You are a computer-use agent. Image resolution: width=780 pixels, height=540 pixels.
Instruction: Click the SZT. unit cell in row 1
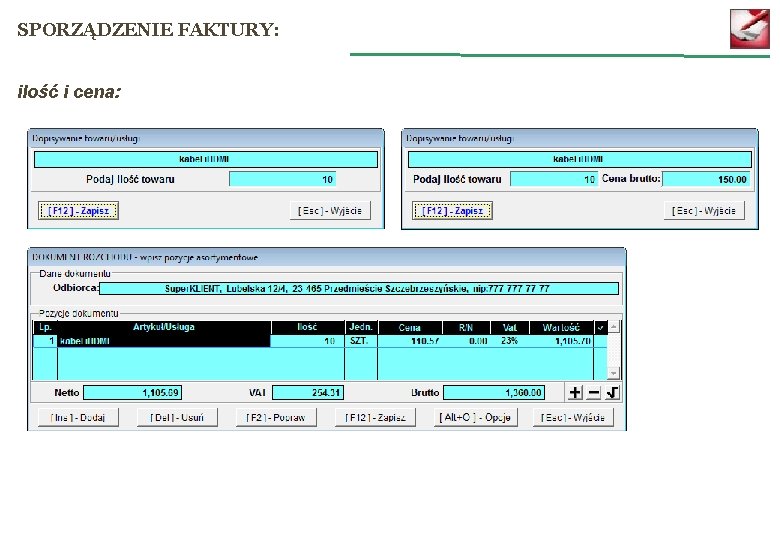tap(361, 341)
